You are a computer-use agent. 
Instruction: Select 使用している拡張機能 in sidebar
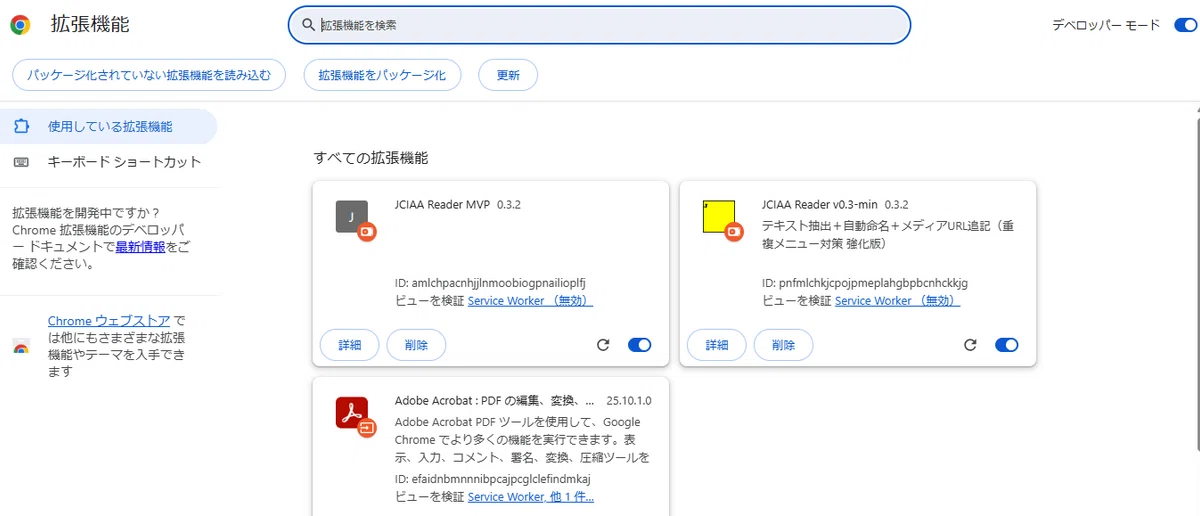[x=108, y=127]
